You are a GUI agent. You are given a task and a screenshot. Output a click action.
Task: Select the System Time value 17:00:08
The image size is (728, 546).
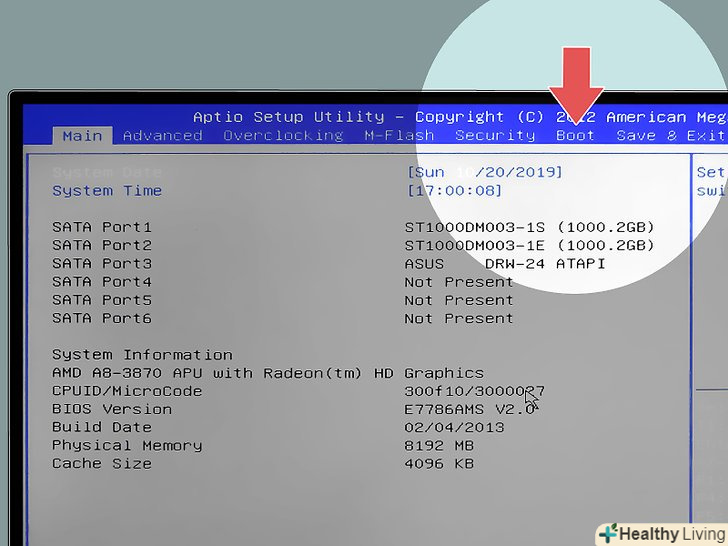pyautogui.click(x=455, y=191)
